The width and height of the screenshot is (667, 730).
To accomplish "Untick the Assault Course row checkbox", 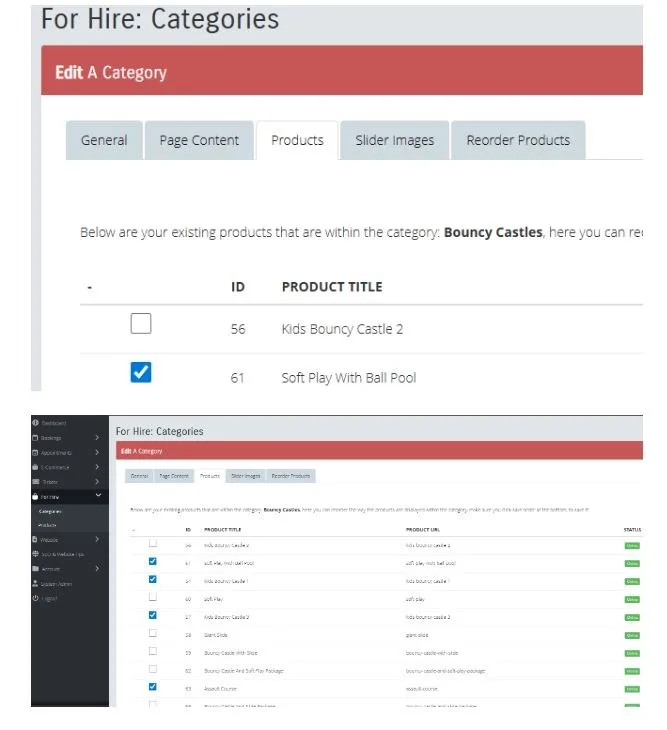I will click(153, 686).
